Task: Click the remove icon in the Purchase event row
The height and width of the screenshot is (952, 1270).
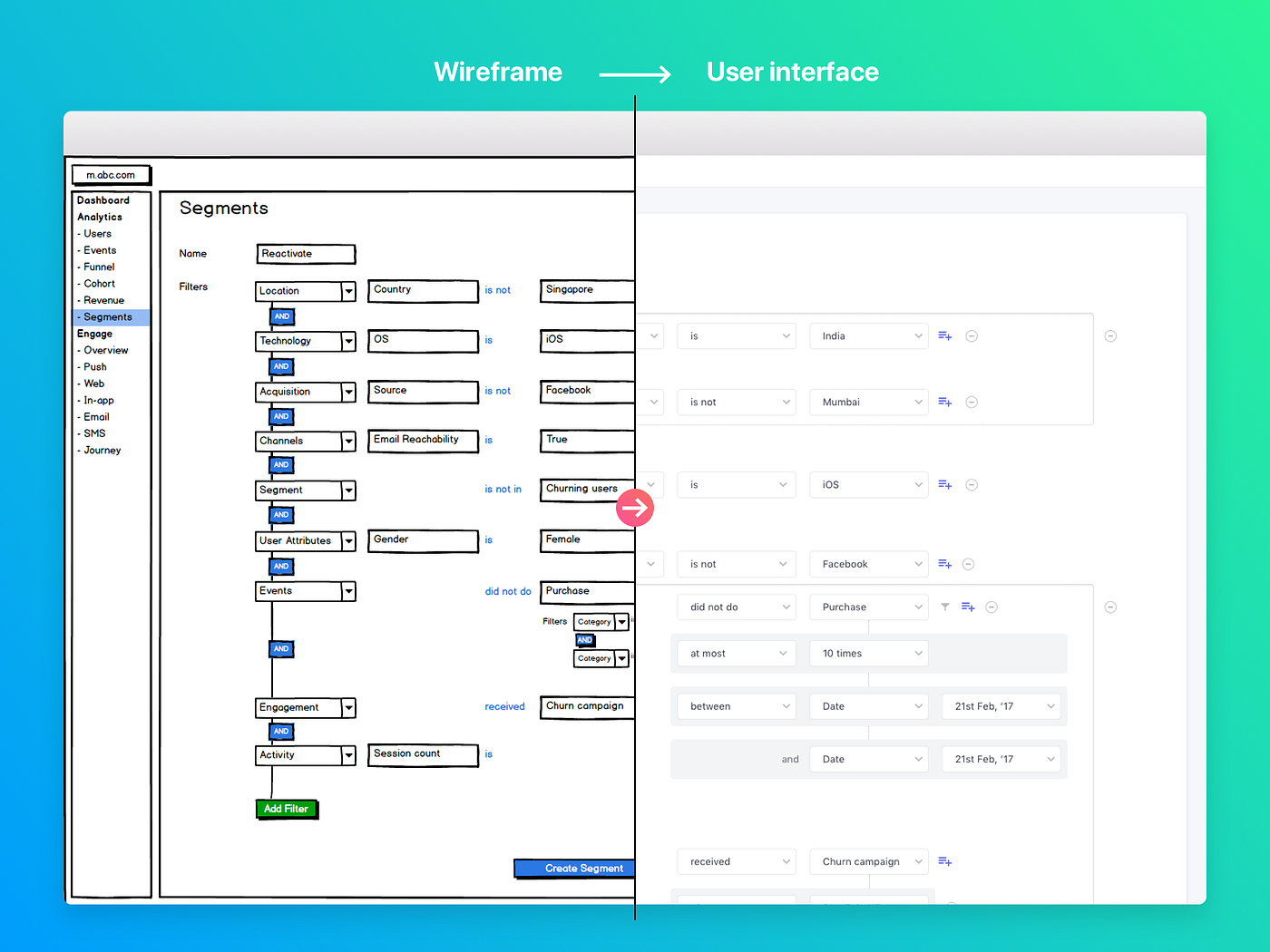Action: point(992,607)
